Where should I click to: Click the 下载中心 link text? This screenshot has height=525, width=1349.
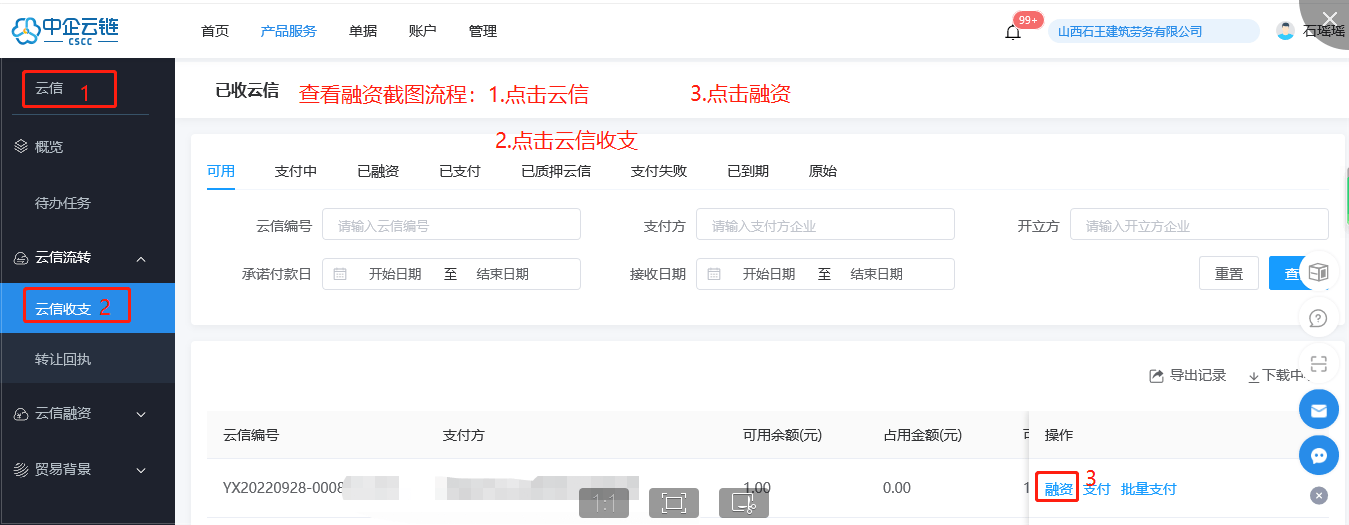pos(1286,376)
